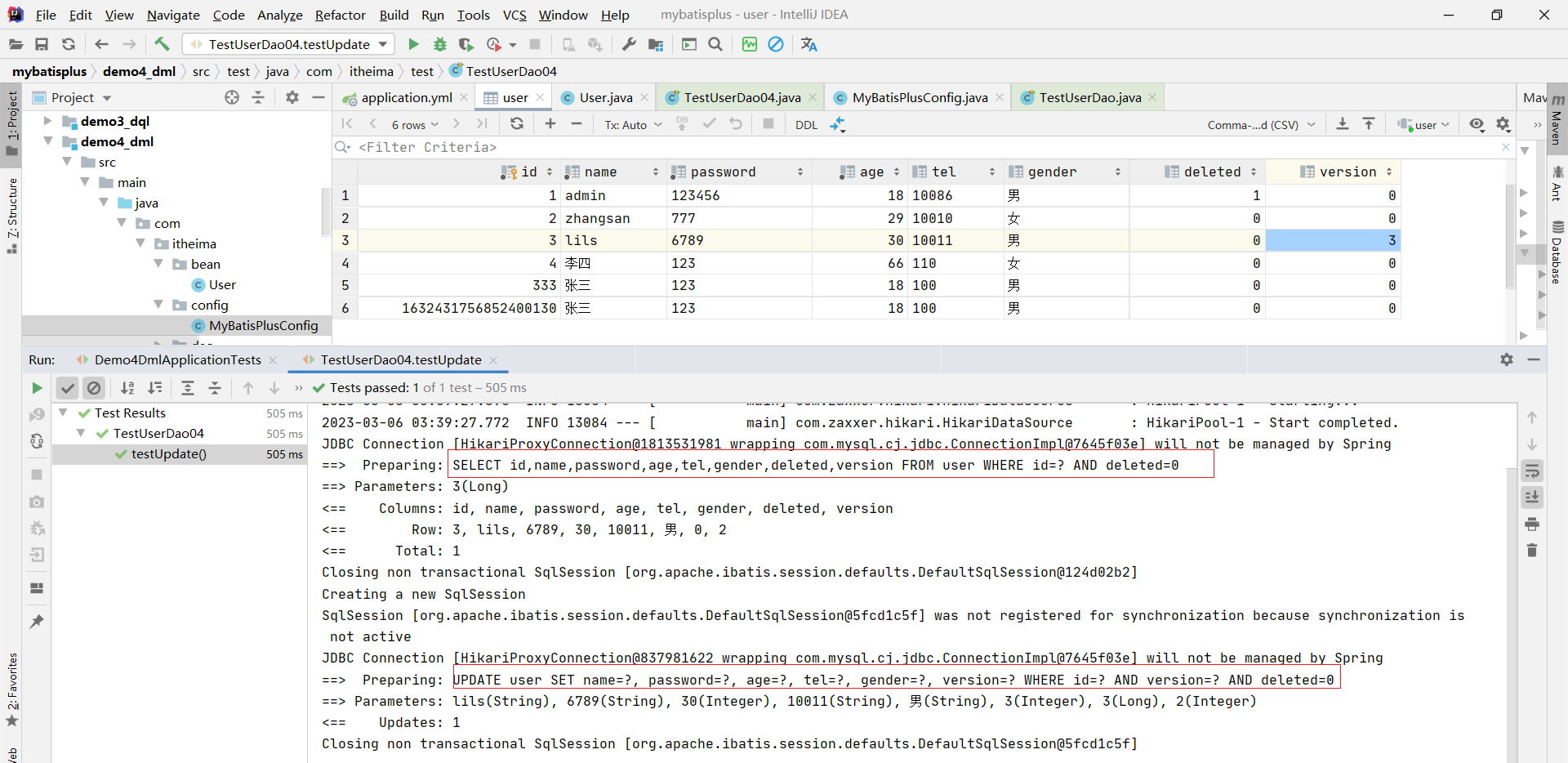Reload the user table data
Image resolution: width=1568 pixels, height=763 pixels.
coord(517,124)
